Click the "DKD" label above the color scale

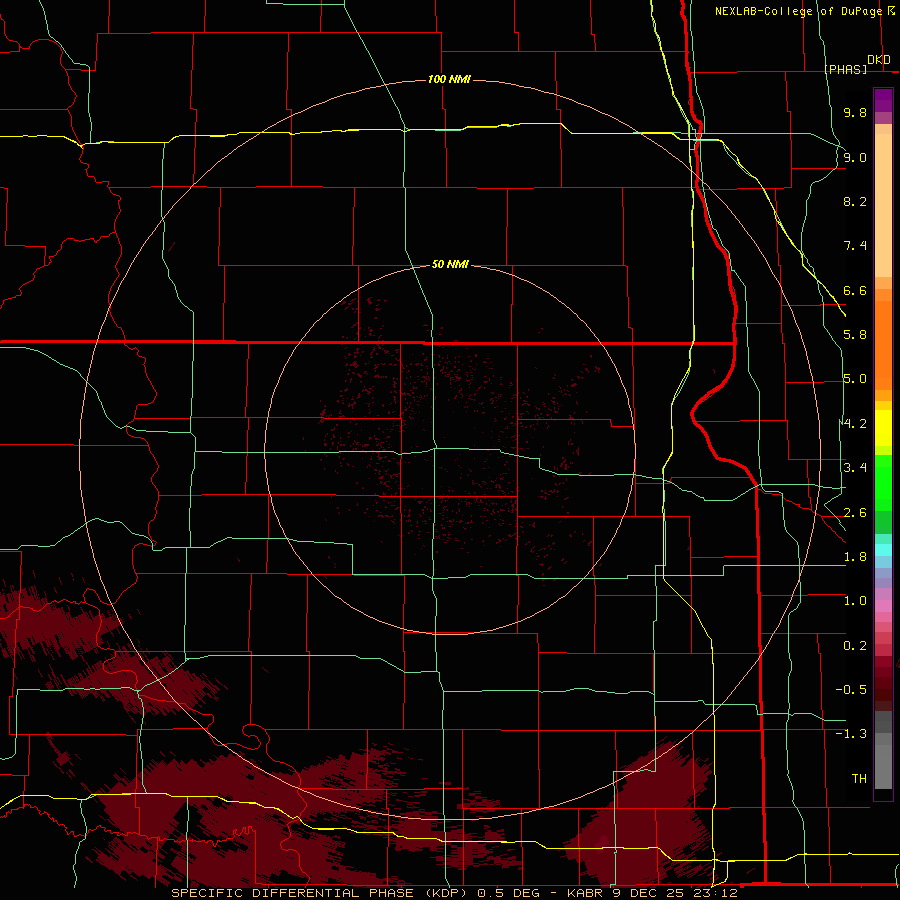pyautogui.click(x=879, y=60)
